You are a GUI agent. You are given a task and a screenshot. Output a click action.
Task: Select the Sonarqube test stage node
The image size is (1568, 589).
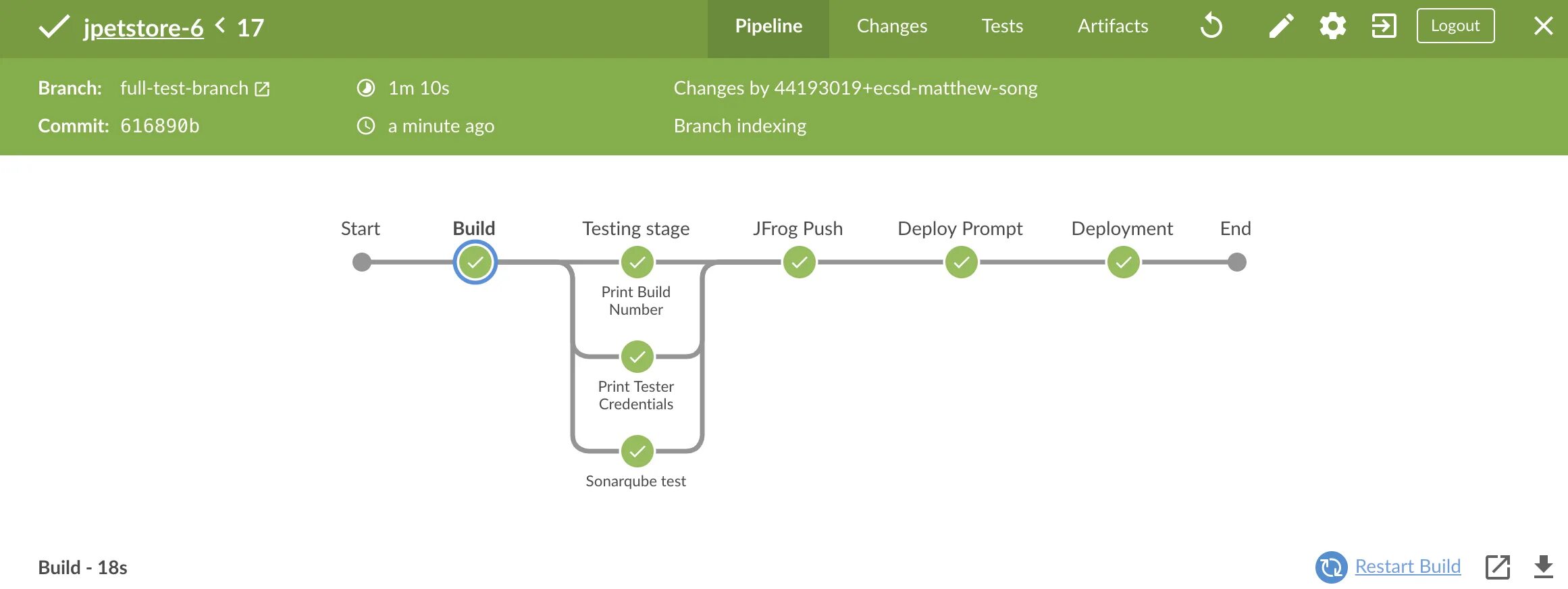[x=637, y=451]
